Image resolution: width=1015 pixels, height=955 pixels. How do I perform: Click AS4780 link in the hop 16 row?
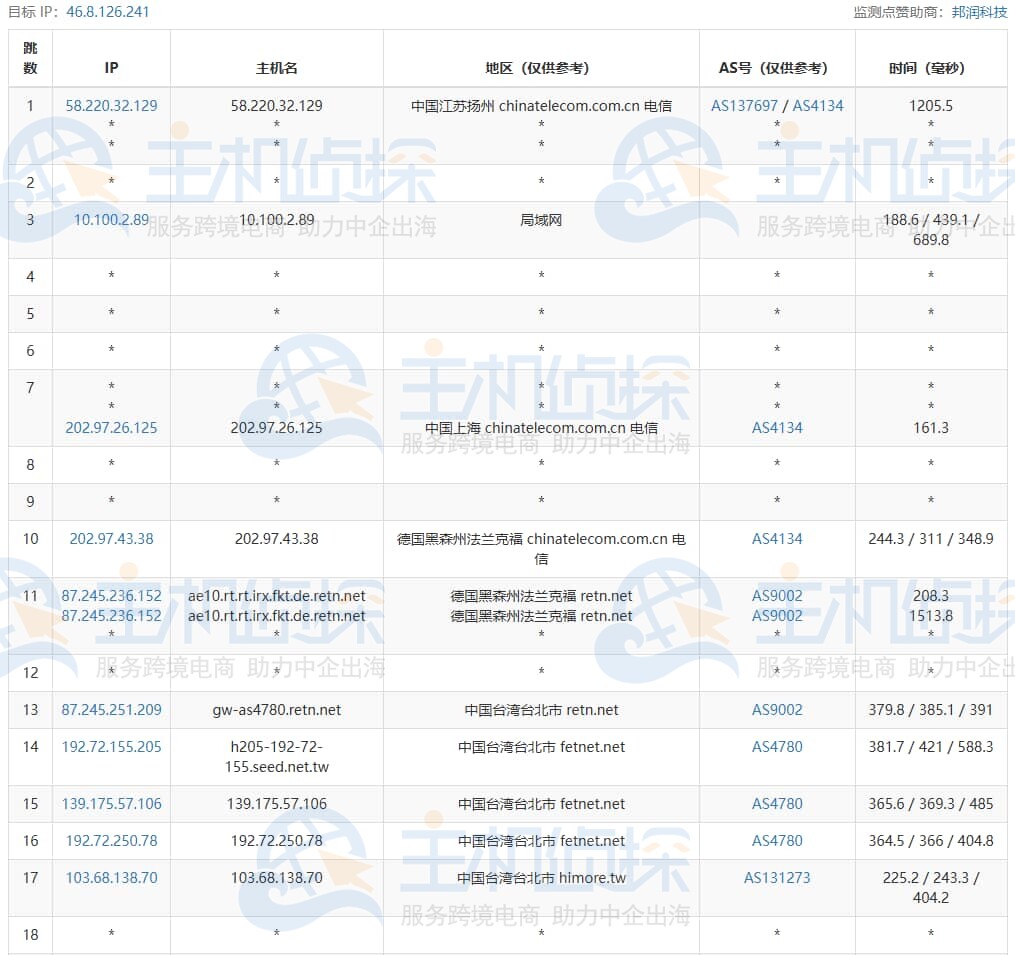(777, 841)
